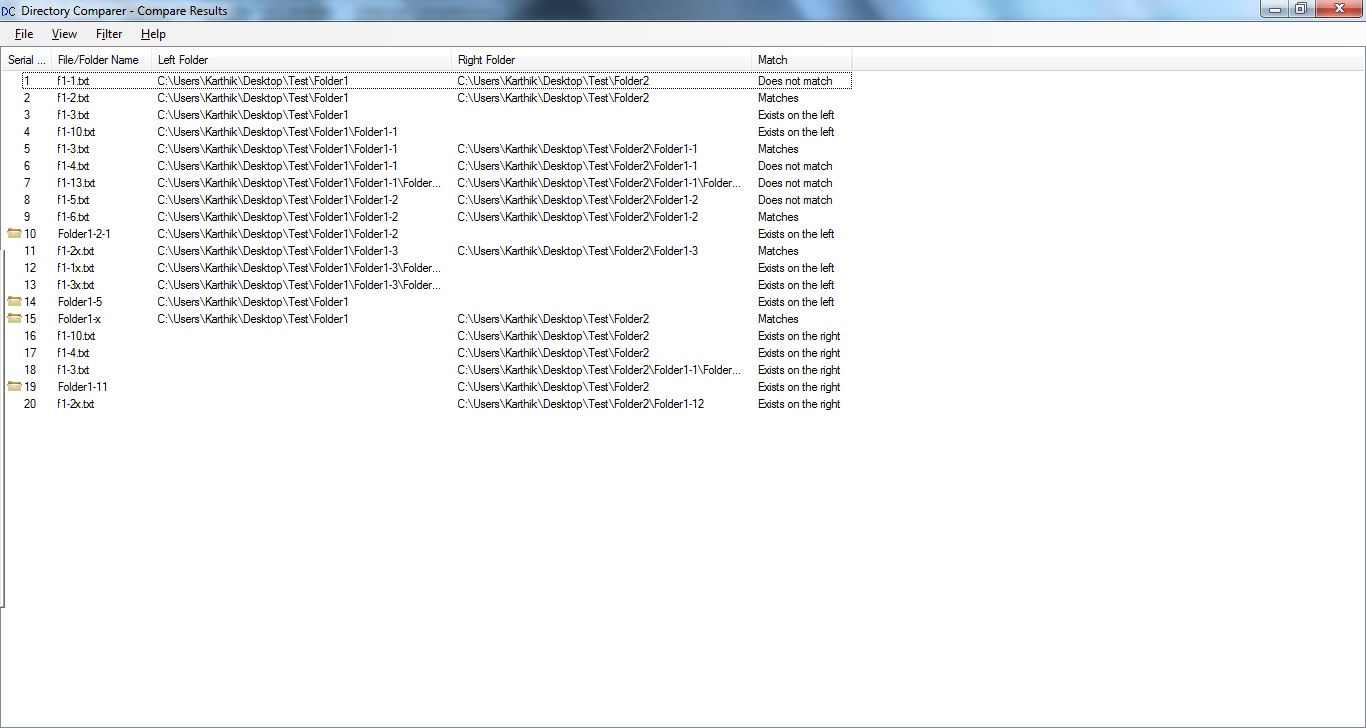Close the Directory Comparer window

[1338, 9]
